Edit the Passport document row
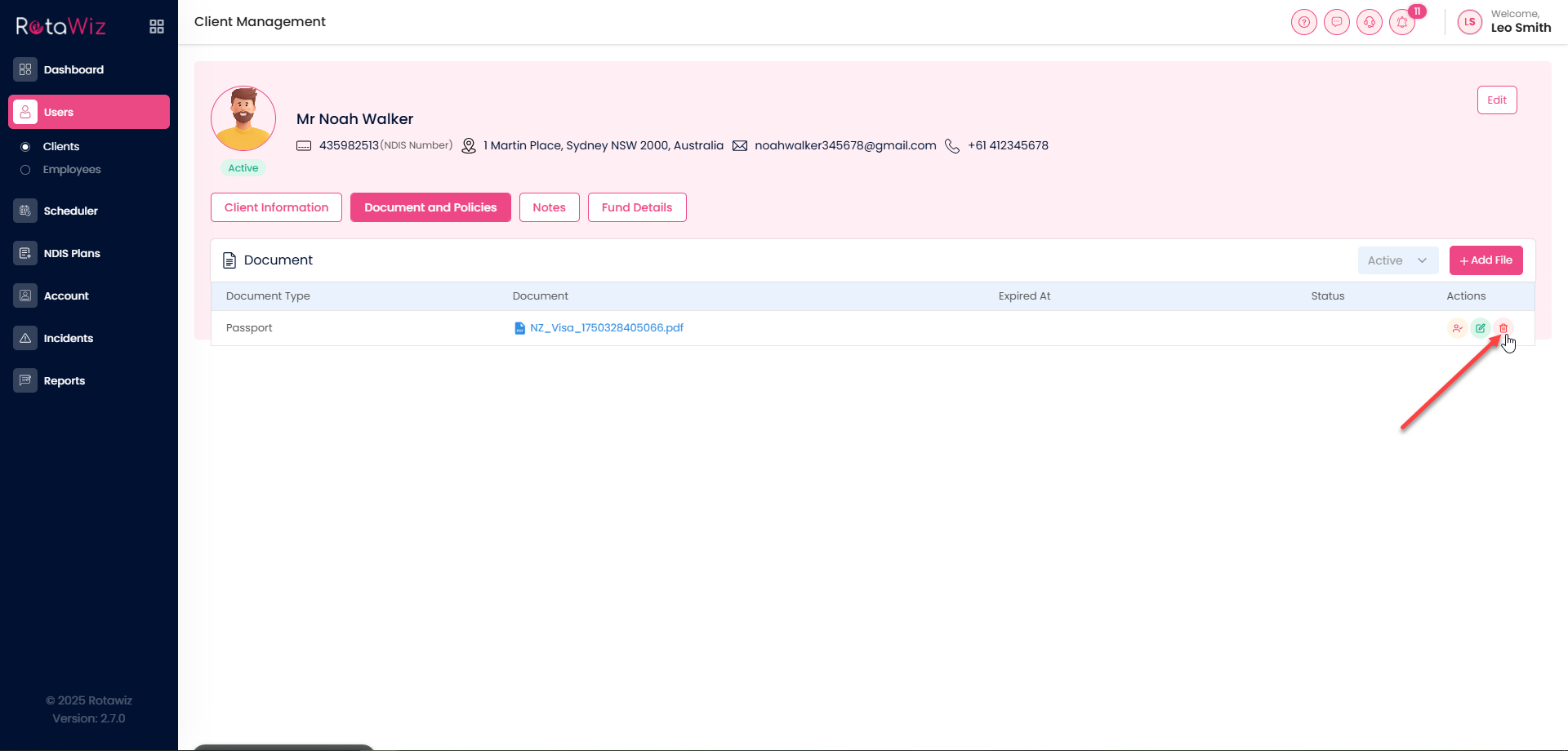 1480,328
